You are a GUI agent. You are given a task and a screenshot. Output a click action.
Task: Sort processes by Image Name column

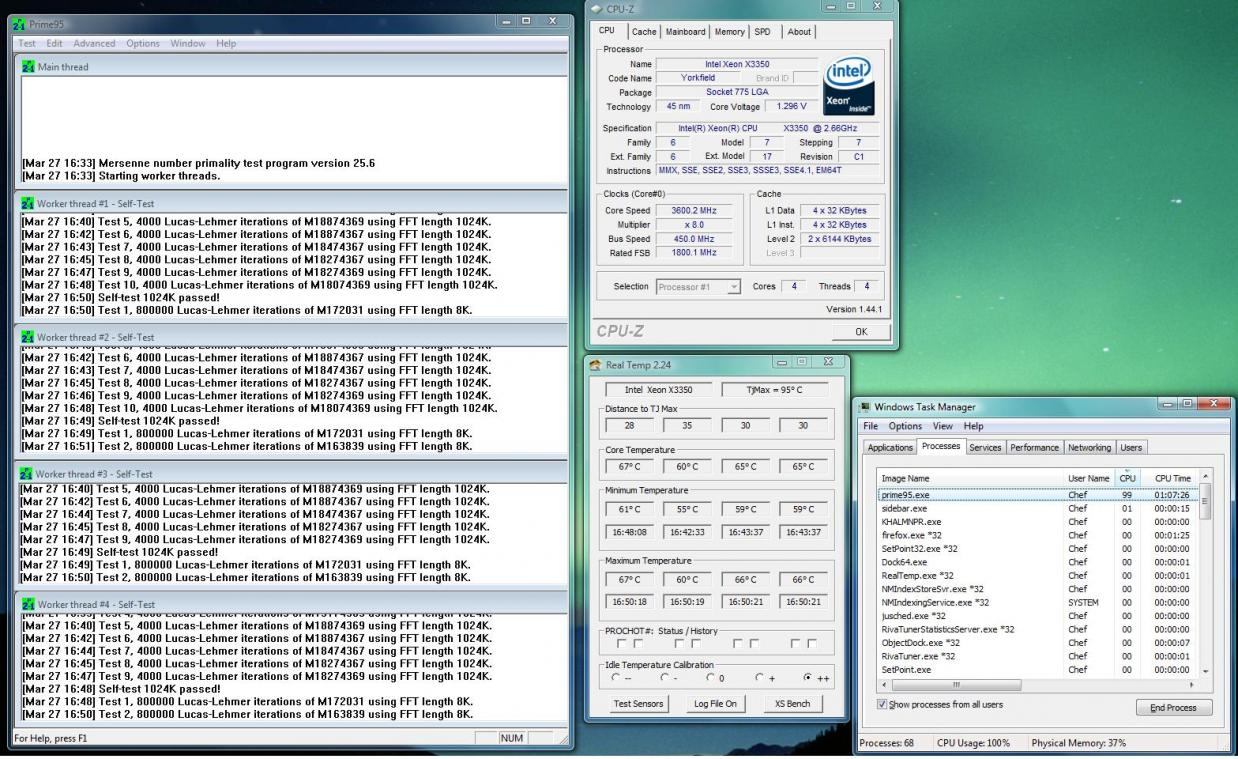(970, 478)
